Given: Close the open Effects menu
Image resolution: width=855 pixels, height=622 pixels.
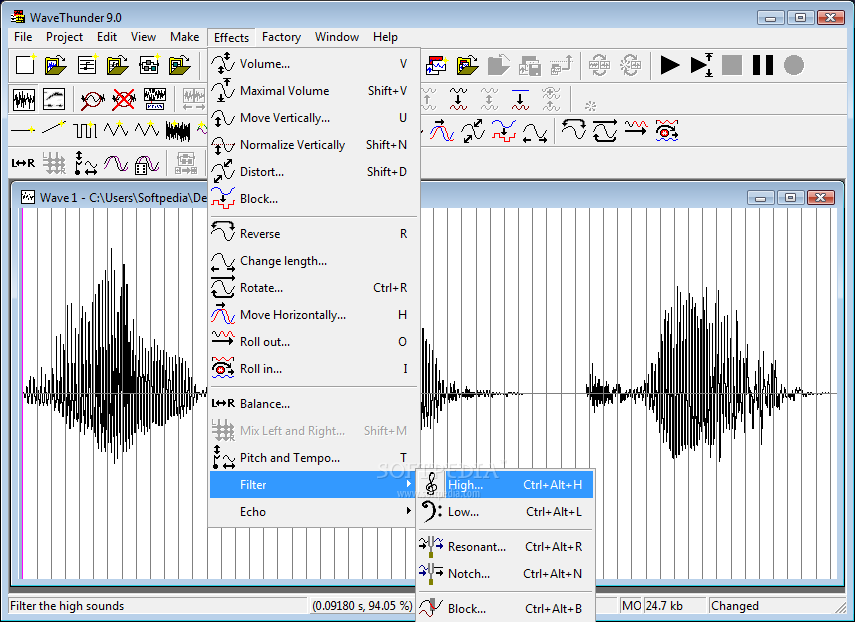Looking at the screenshot, I should point(231,38).
